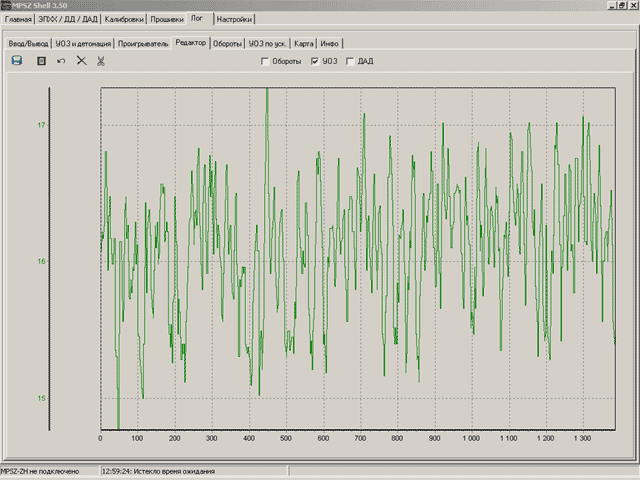This screenshot has height=480, width=640.
Task: Open the УОЗ по уск. sub-tab
Action: pos(267,44)
